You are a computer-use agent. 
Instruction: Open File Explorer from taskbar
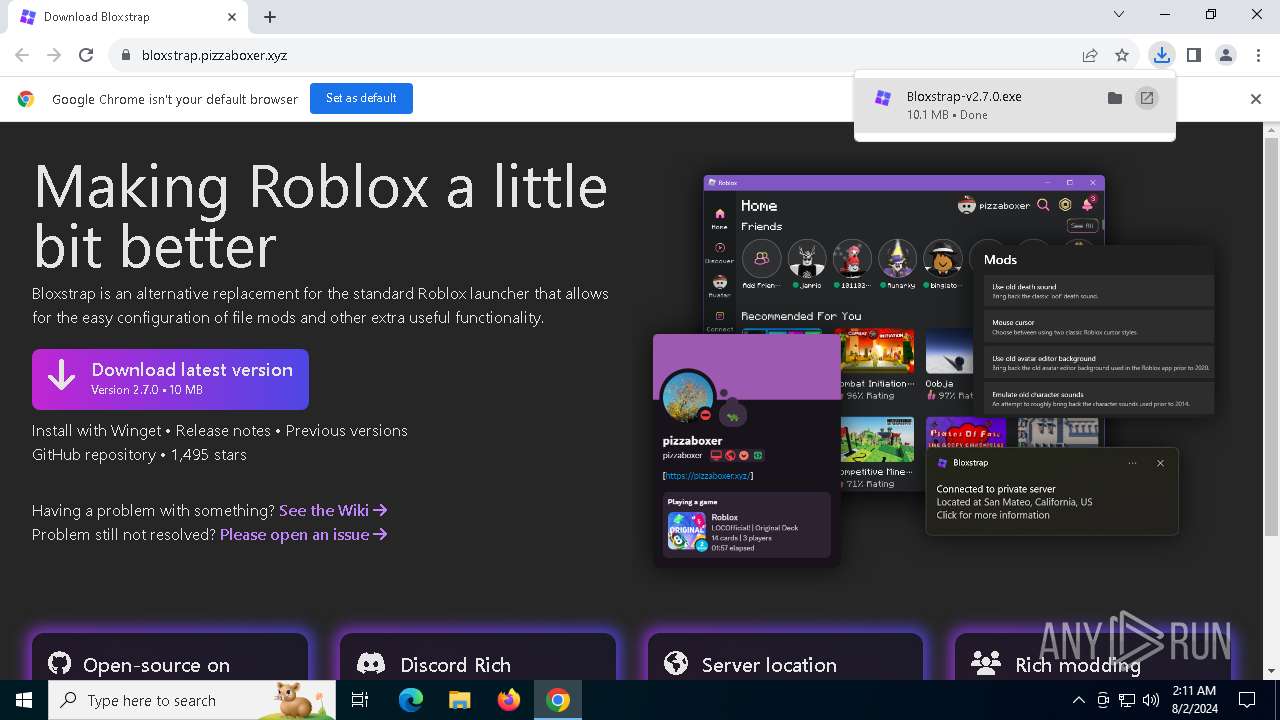pyautogui.click(x=459, y=700)
